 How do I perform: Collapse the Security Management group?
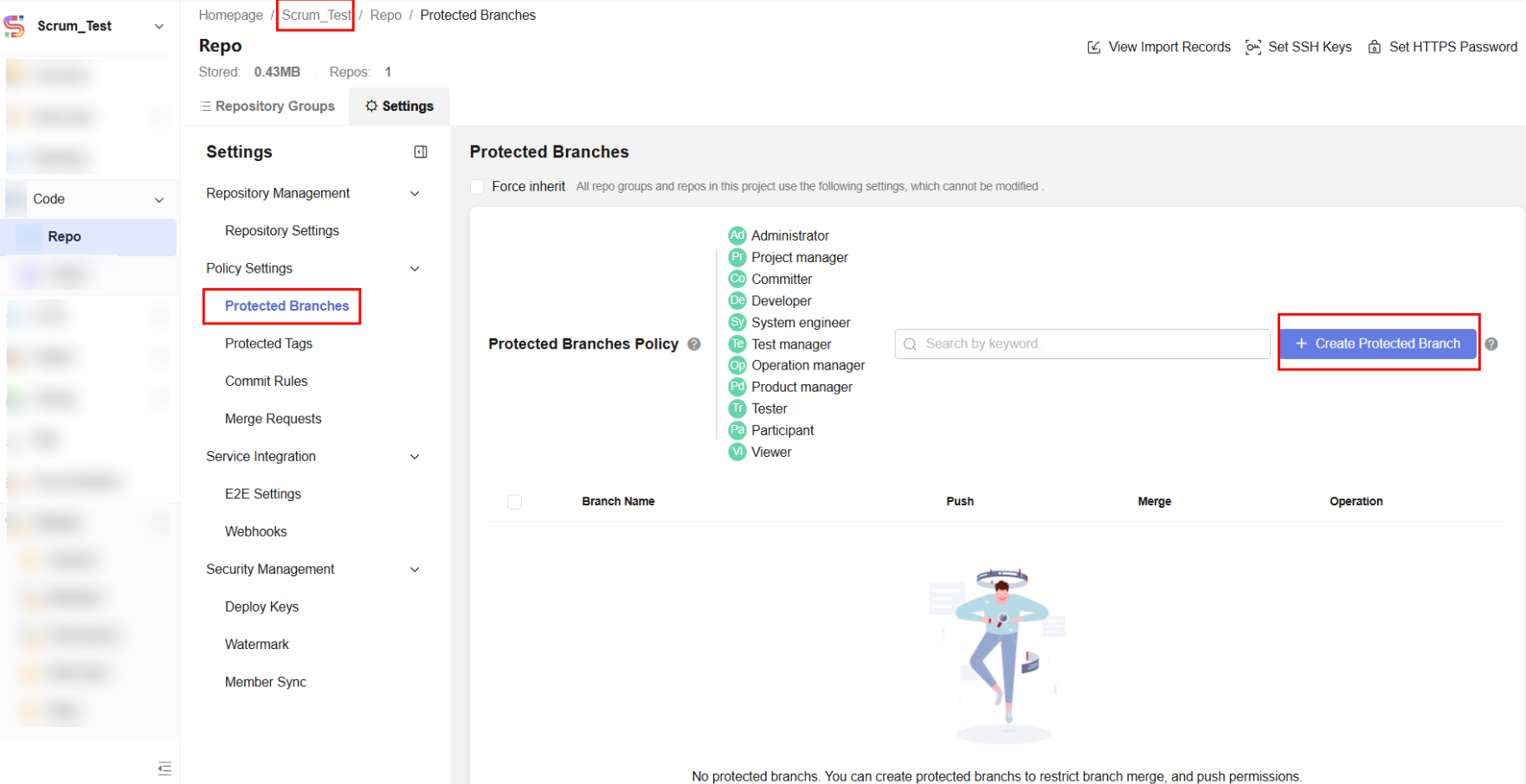pyautogui.click(x=415, y=569)
